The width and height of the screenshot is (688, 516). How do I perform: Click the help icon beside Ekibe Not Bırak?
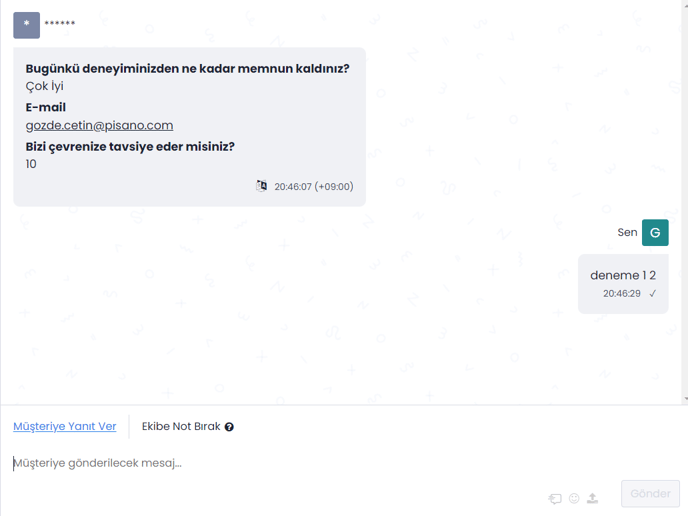coord(229,426)
